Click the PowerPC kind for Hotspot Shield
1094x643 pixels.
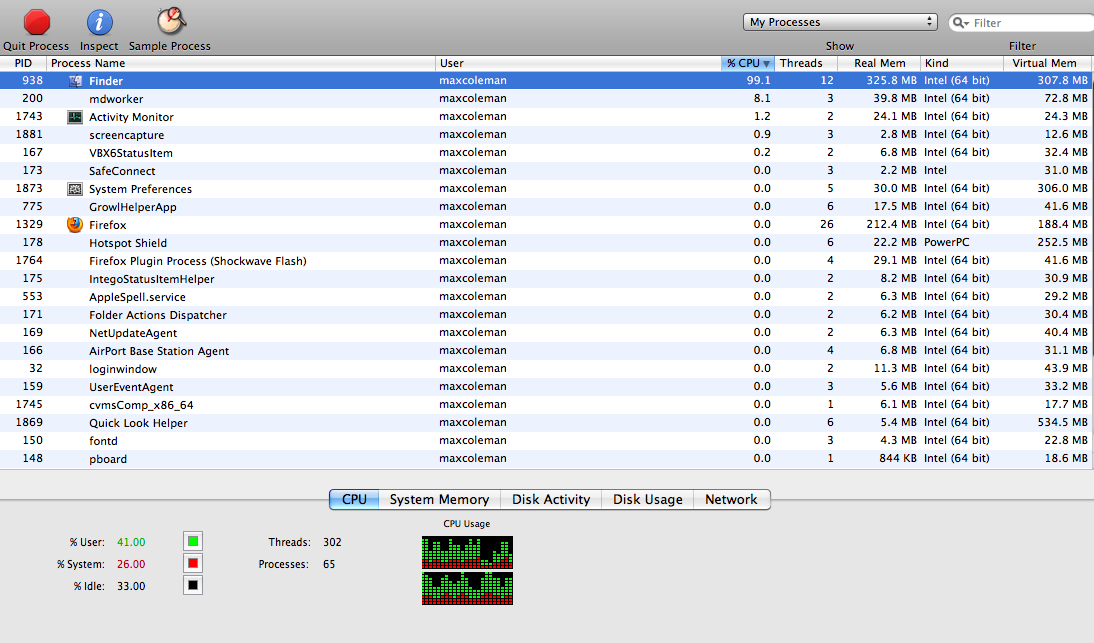point(947,243)
